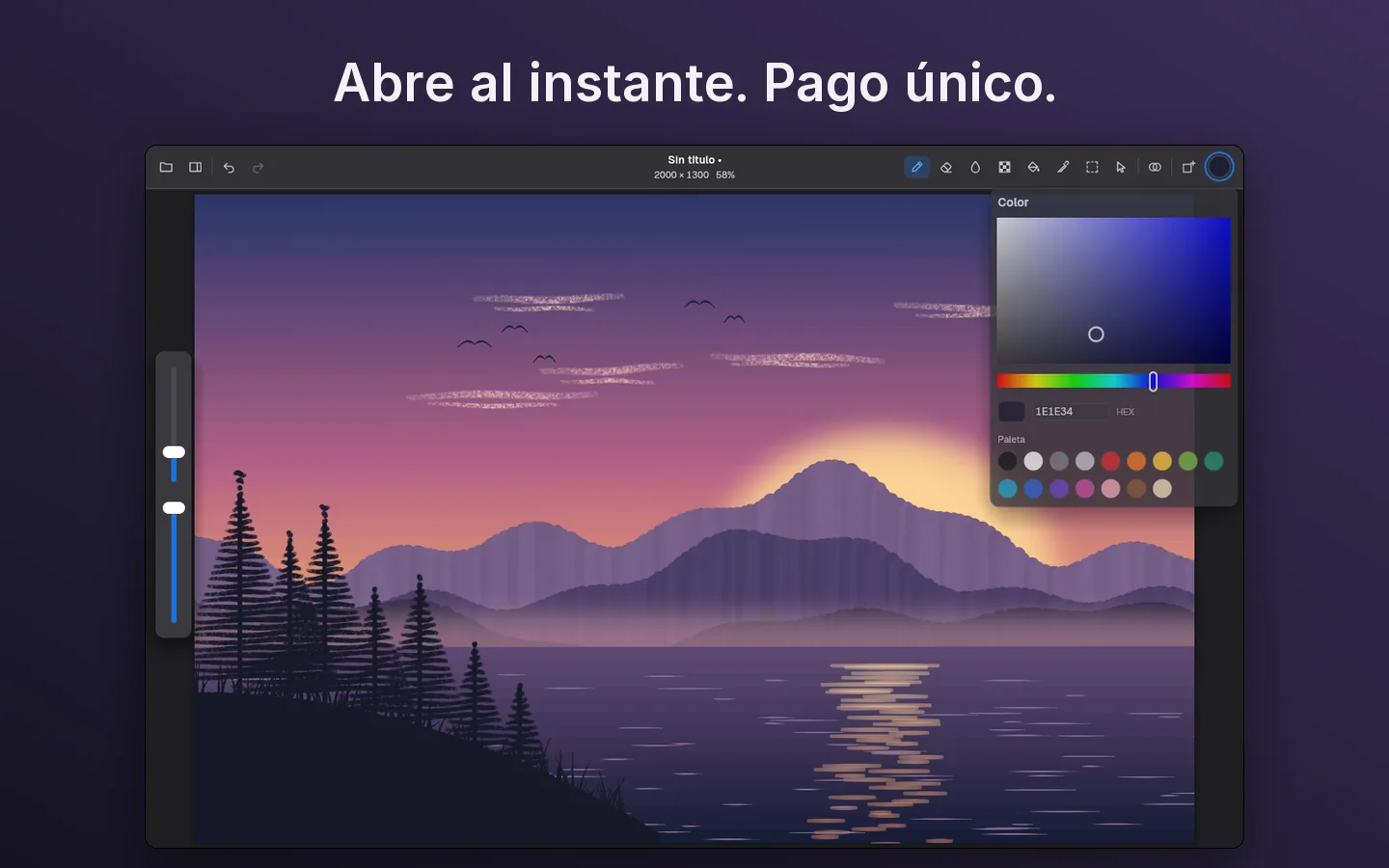This screenshot has width=1389, height=868.
Task: Pick the white palette swatch
Action: [x=1033, y=461]
